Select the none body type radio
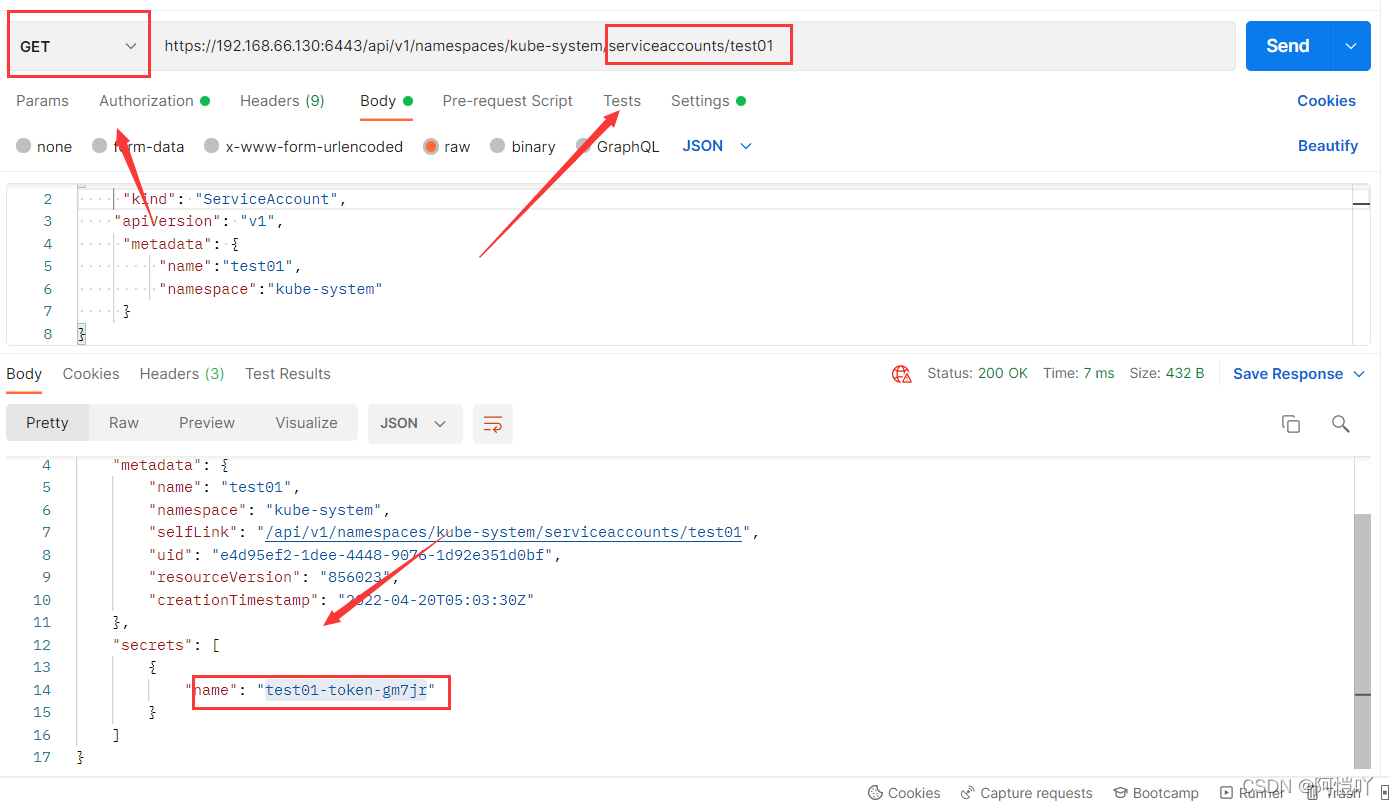1389x805 pixels. [24, 146]
